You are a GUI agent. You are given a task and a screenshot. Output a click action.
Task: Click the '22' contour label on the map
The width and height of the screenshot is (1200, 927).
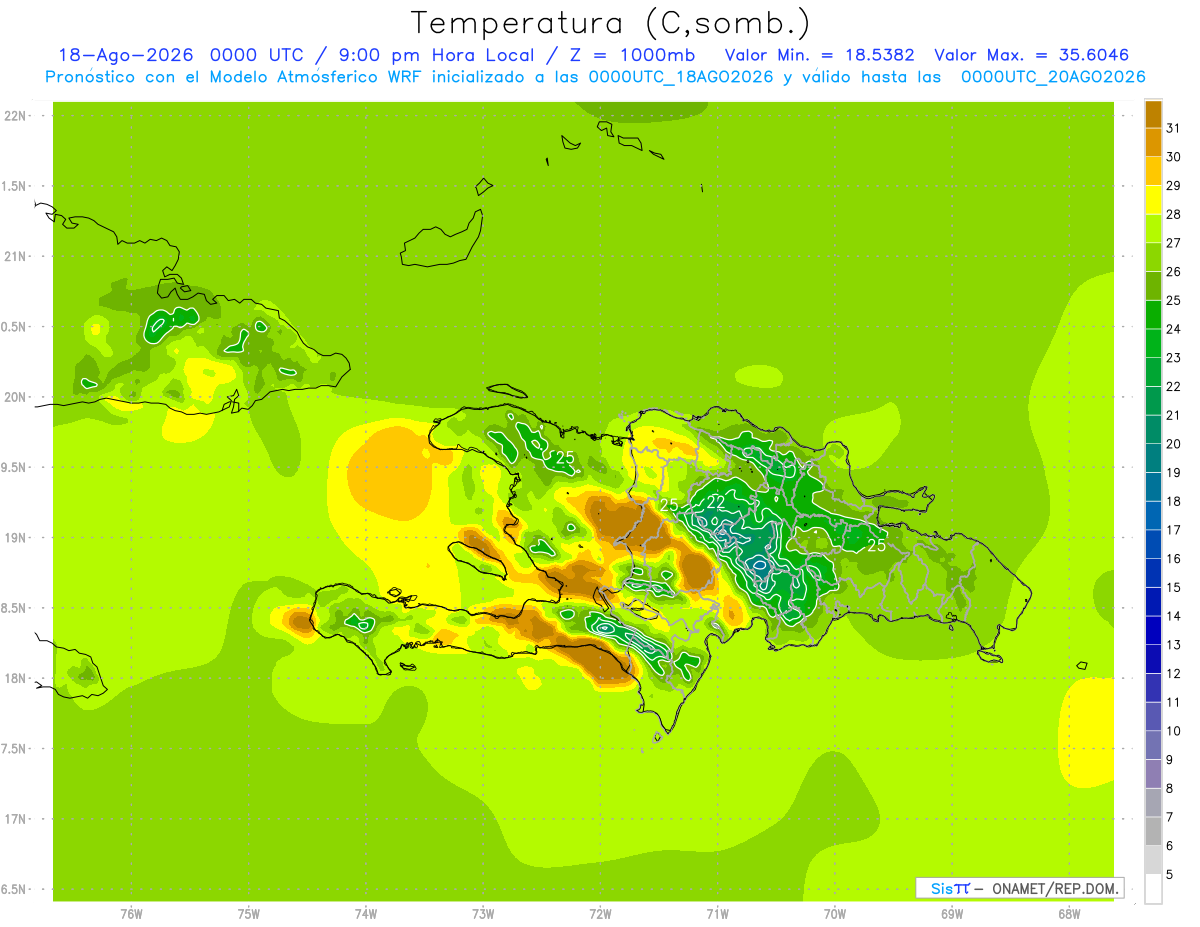point(716,502)
